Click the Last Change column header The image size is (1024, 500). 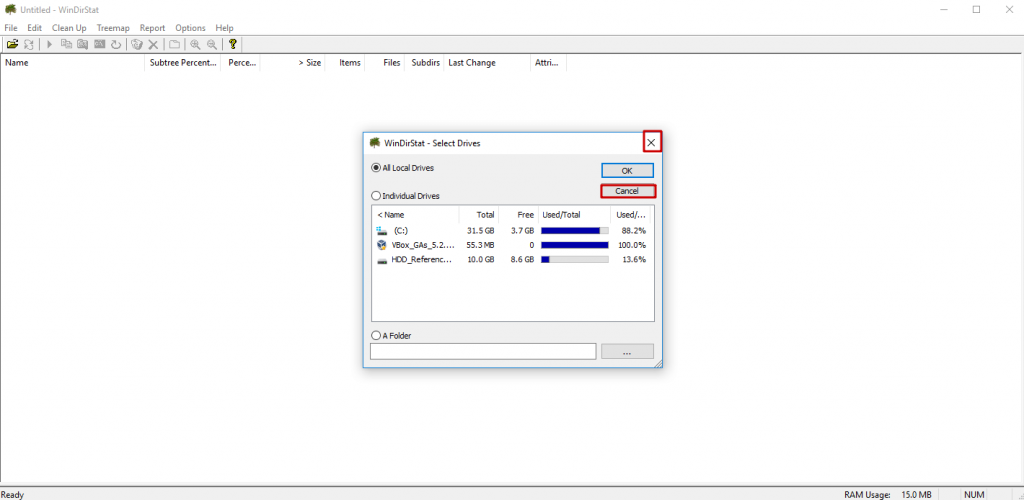tap(487, 63)
